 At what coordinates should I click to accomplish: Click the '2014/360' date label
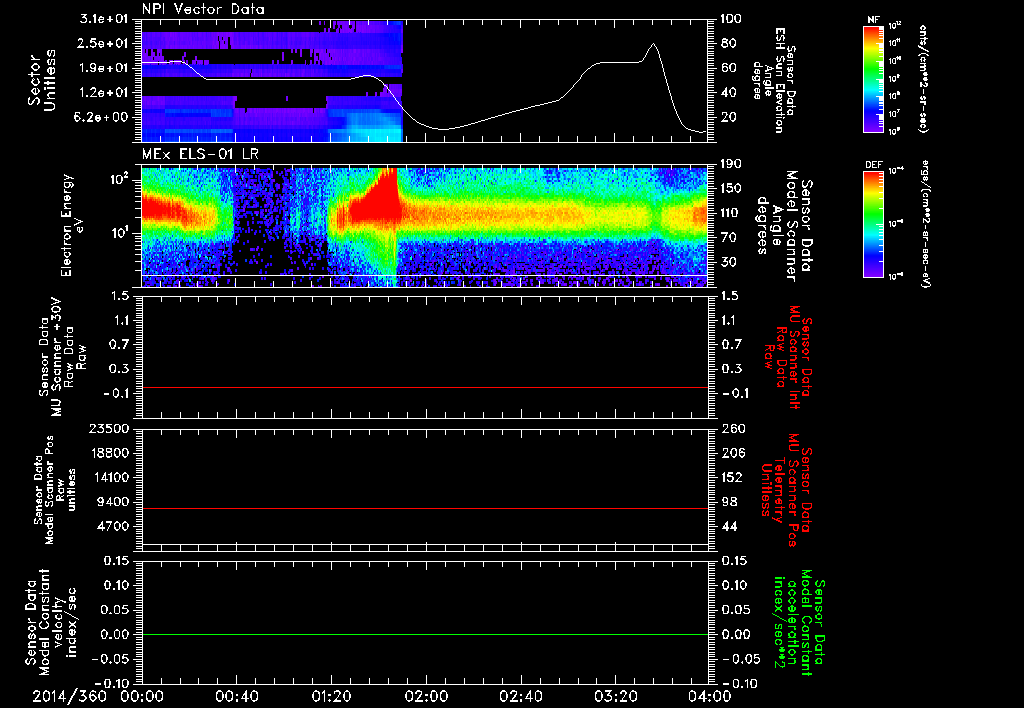coord(69,696)
